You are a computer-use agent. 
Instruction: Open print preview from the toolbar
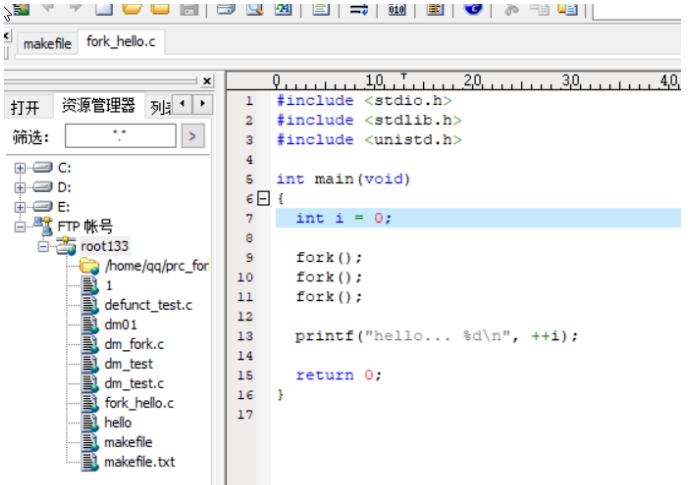[254, 9]
